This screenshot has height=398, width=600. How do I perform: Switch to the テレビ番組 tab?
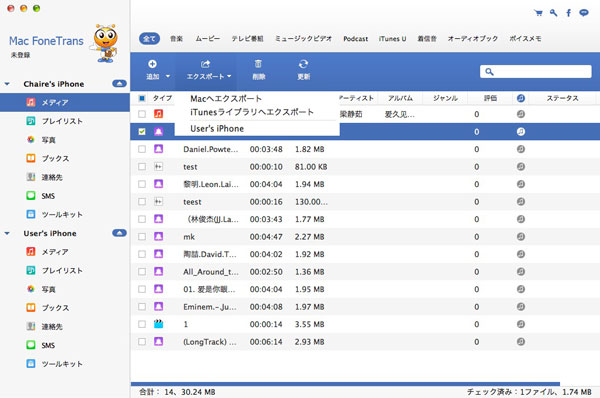pos(247,38)
